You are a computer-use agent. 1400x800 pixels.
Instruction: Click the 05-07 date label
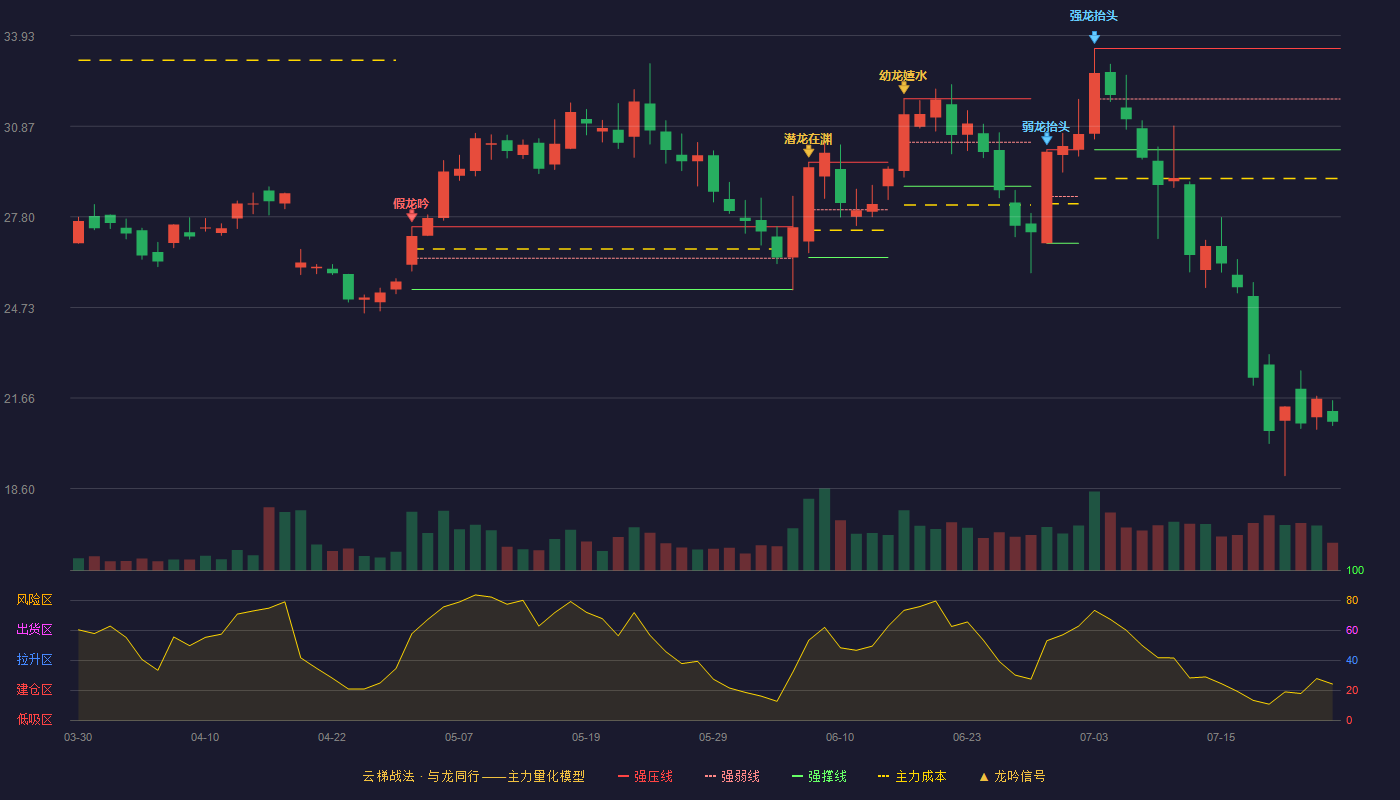tap(459, 737)
